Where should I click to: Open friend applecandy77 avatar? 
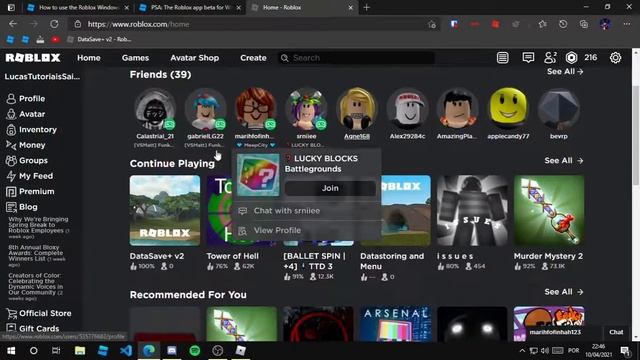coord(508,109)
